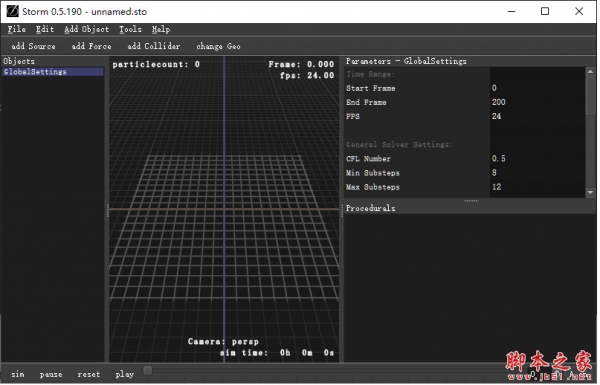Click the Time Range heading
600x385 pixels.
point(370,74)
